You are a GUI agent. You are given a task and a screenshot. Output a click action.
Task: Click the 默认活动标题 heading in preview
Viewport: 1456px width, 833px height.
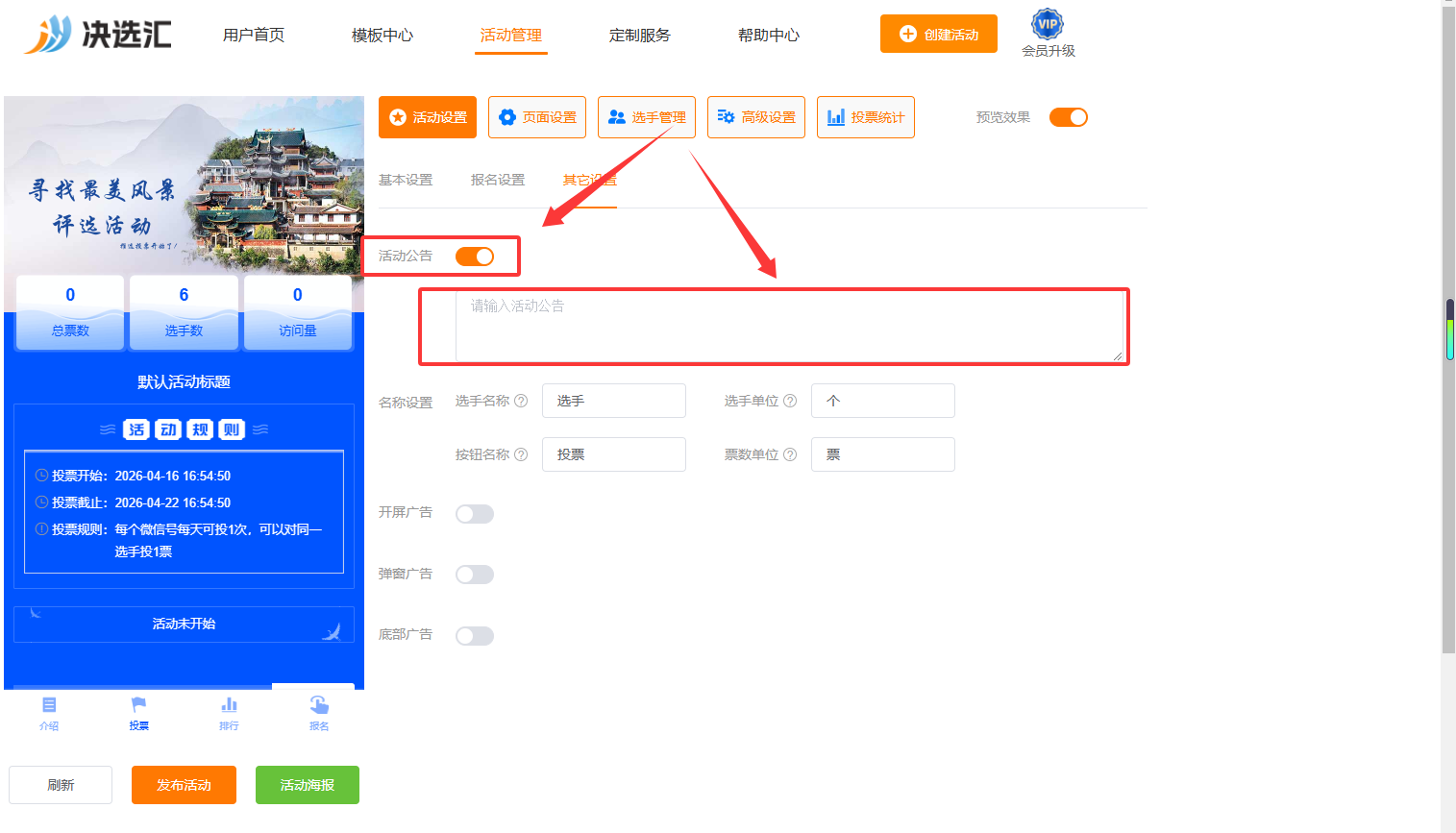tap(184, 382)
